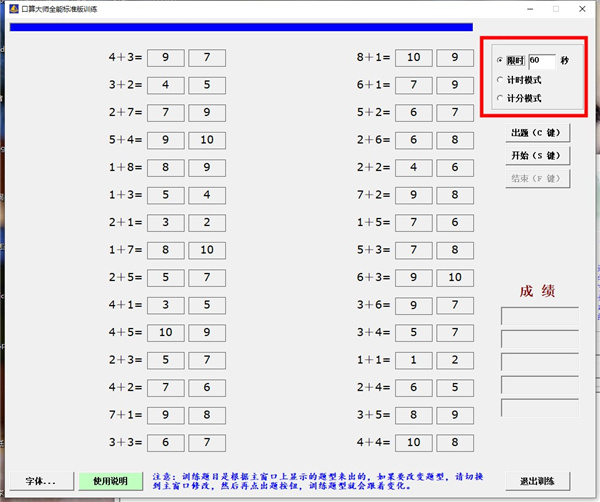This screenshot has height=502, width=600.
Task: Pick answer 3 for 2+1=
Action: tap(166, 223)
